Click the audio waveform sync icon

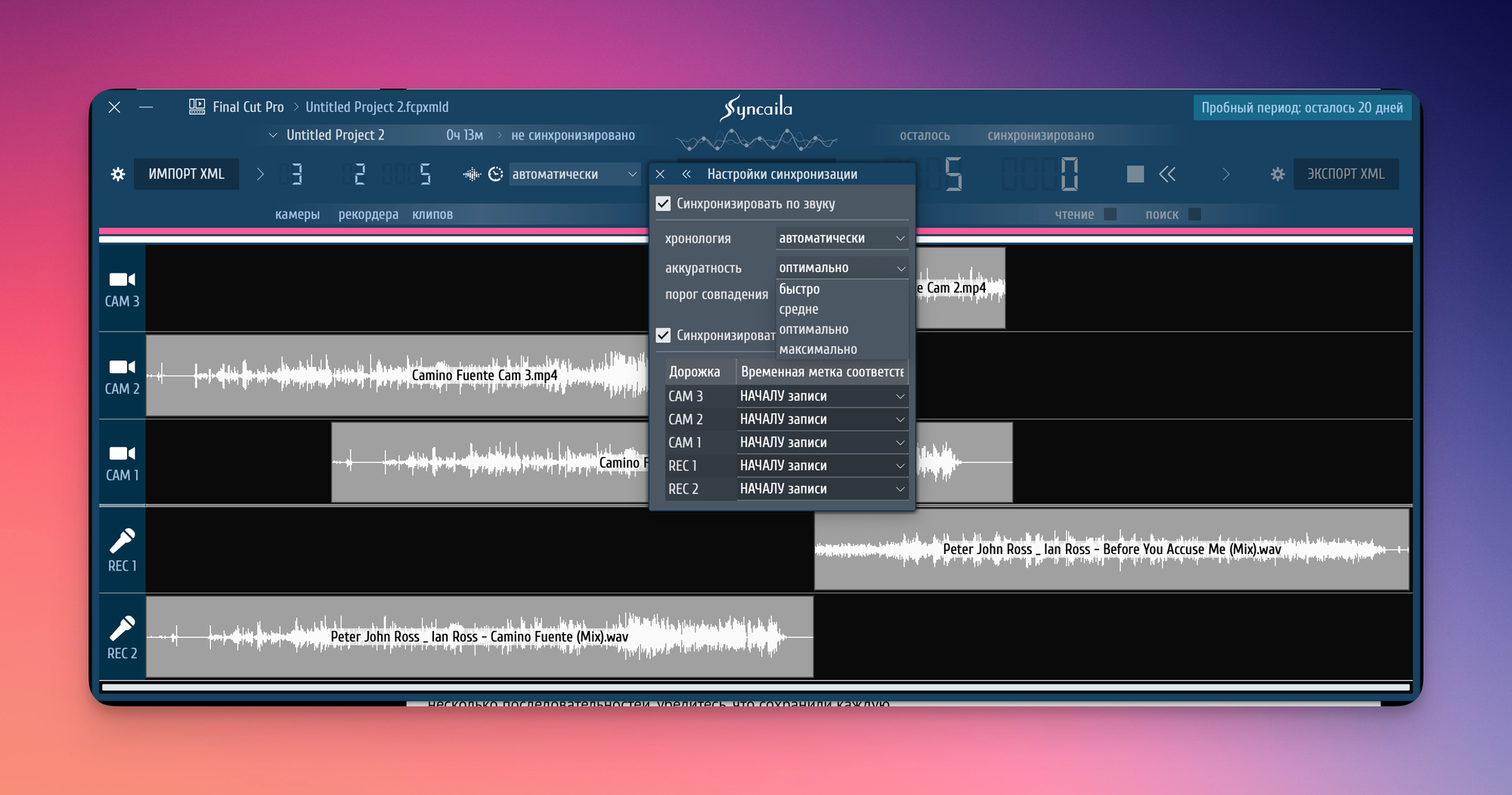tap(472, 175)
